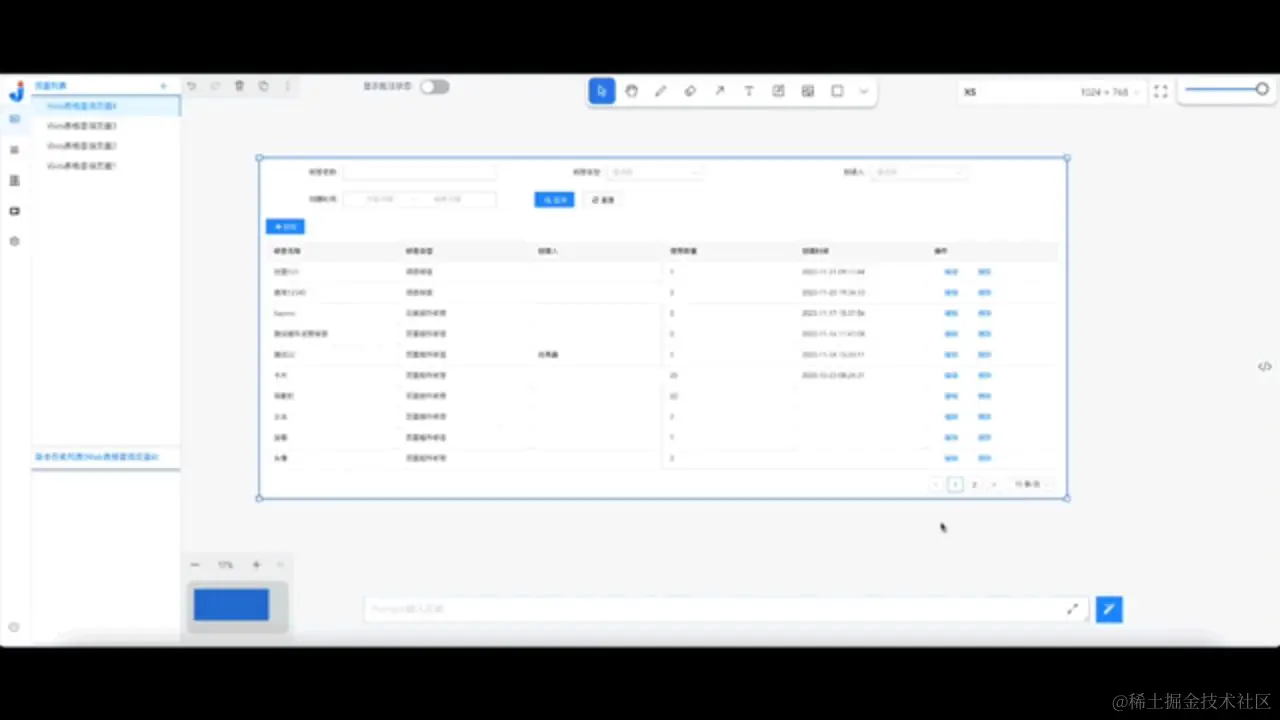1280x720 pixels.
Task: Toggle the show annotation status switch
Action: click(434, 87)
